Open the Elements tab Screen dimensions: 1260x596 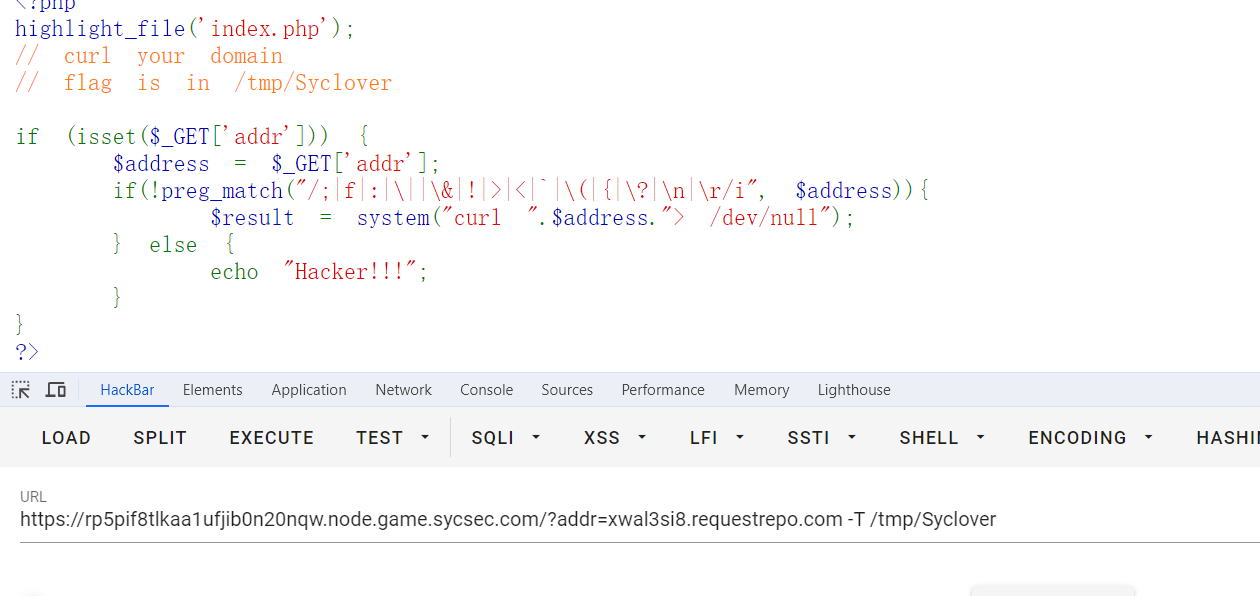coord(212,390)
